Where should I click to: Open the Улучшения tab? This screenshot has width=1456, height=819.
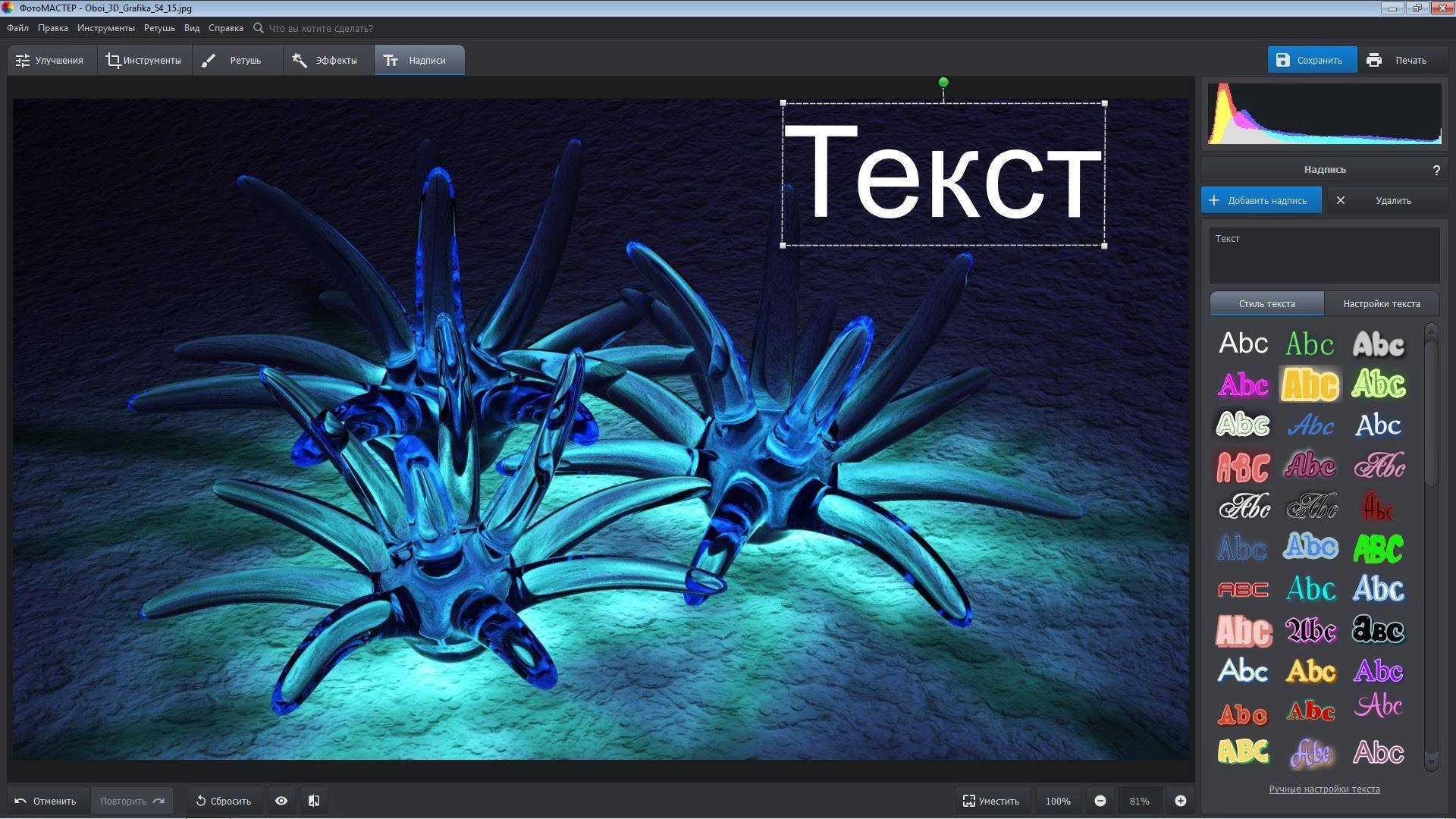point(52,60)
